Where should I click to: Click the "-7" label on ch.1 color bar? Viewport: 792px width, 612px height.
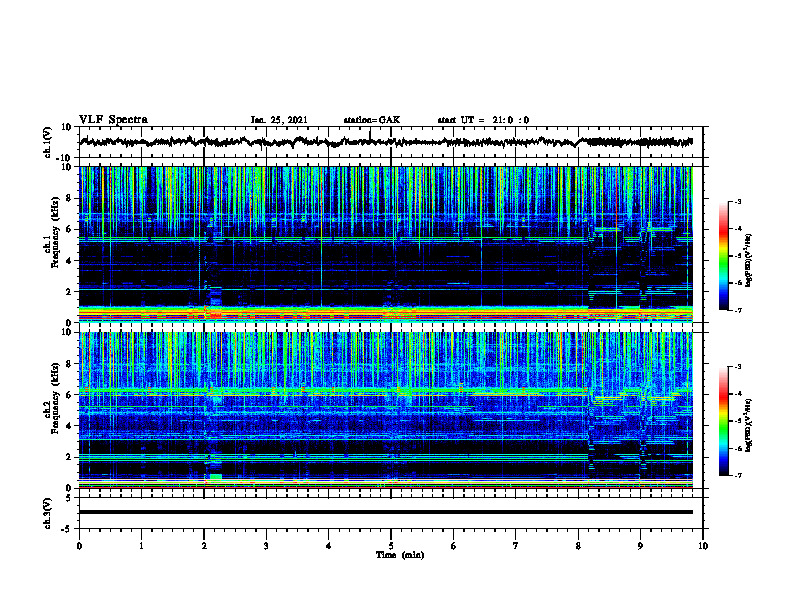[x=738, y=310]
